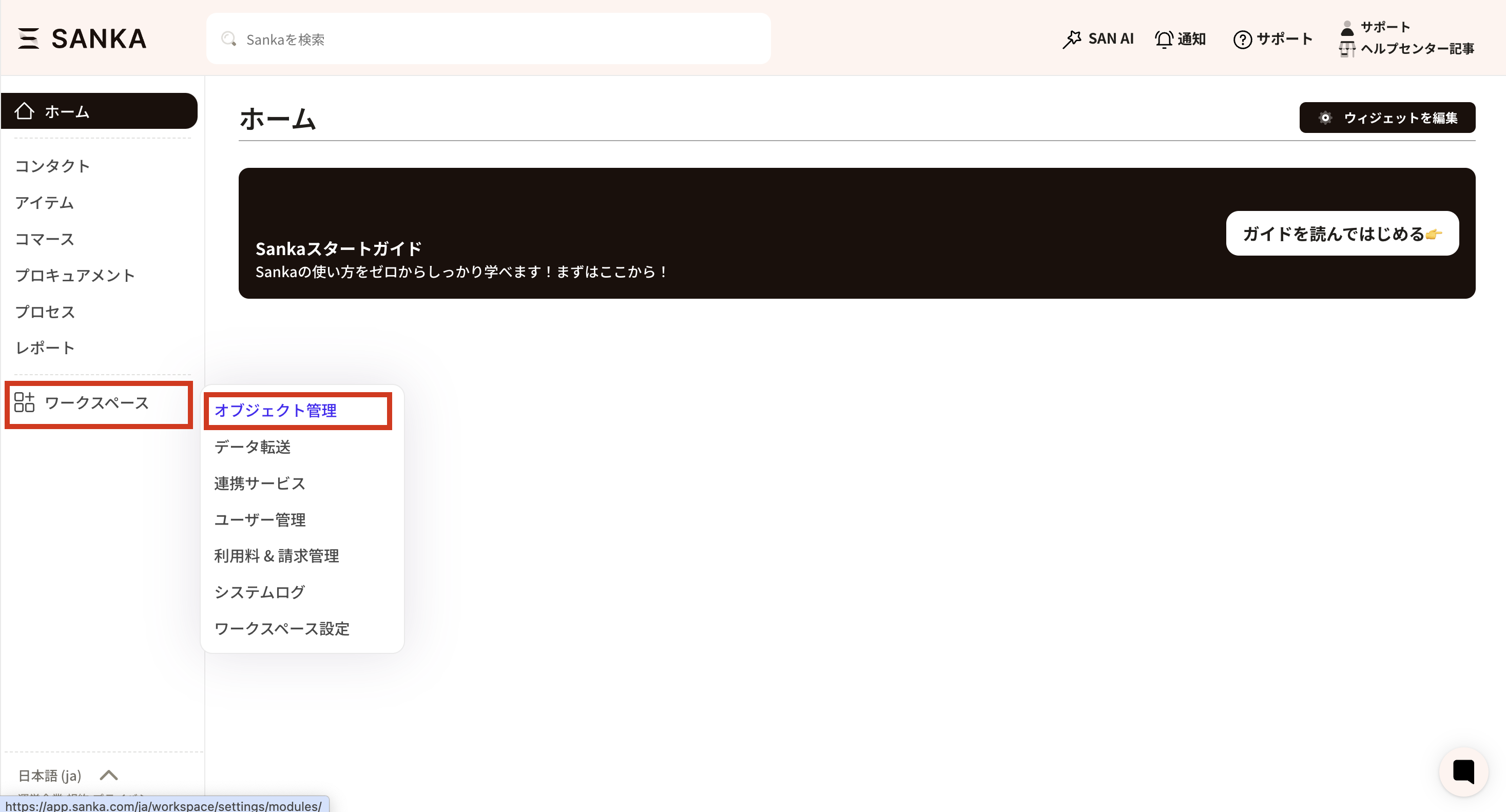Select オブジェクト管理 from workspace menu
1506x812 pixels.
click(x=275, y=411)
